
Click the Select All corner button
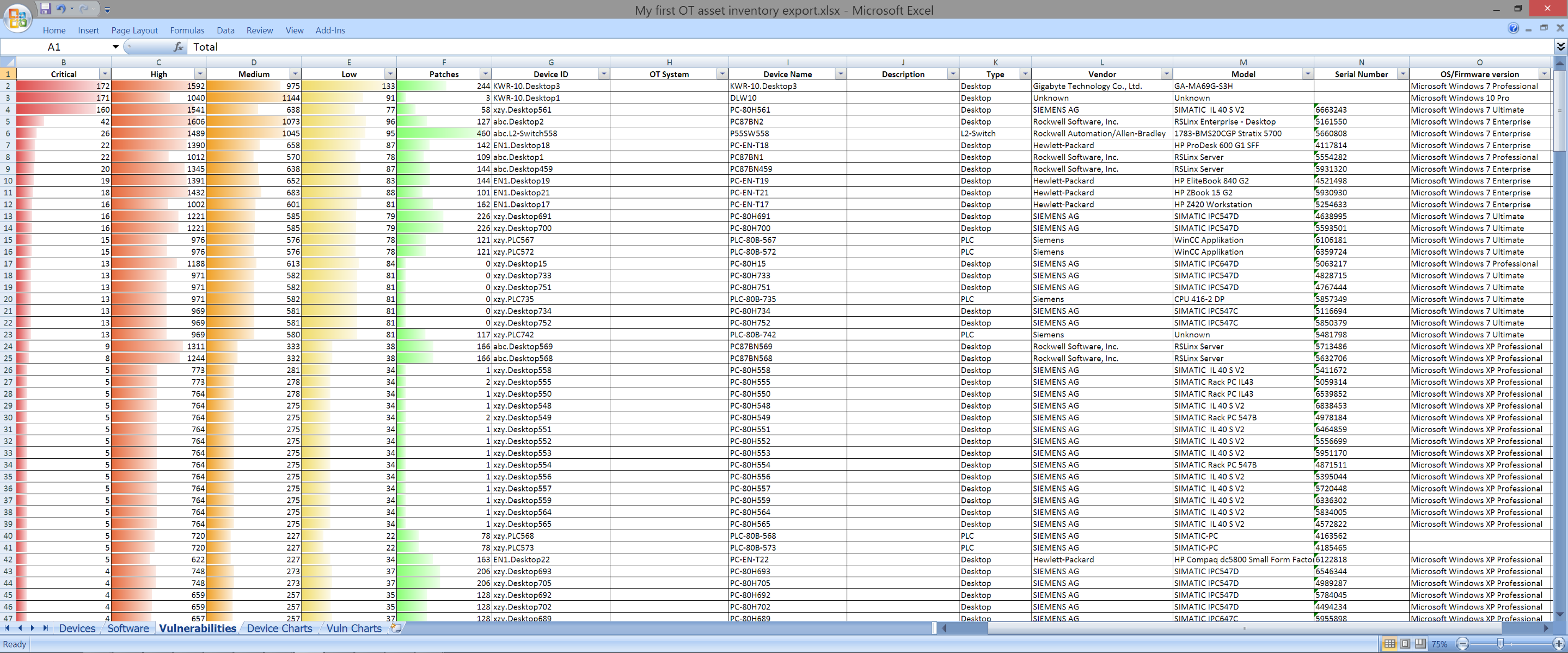8,62
